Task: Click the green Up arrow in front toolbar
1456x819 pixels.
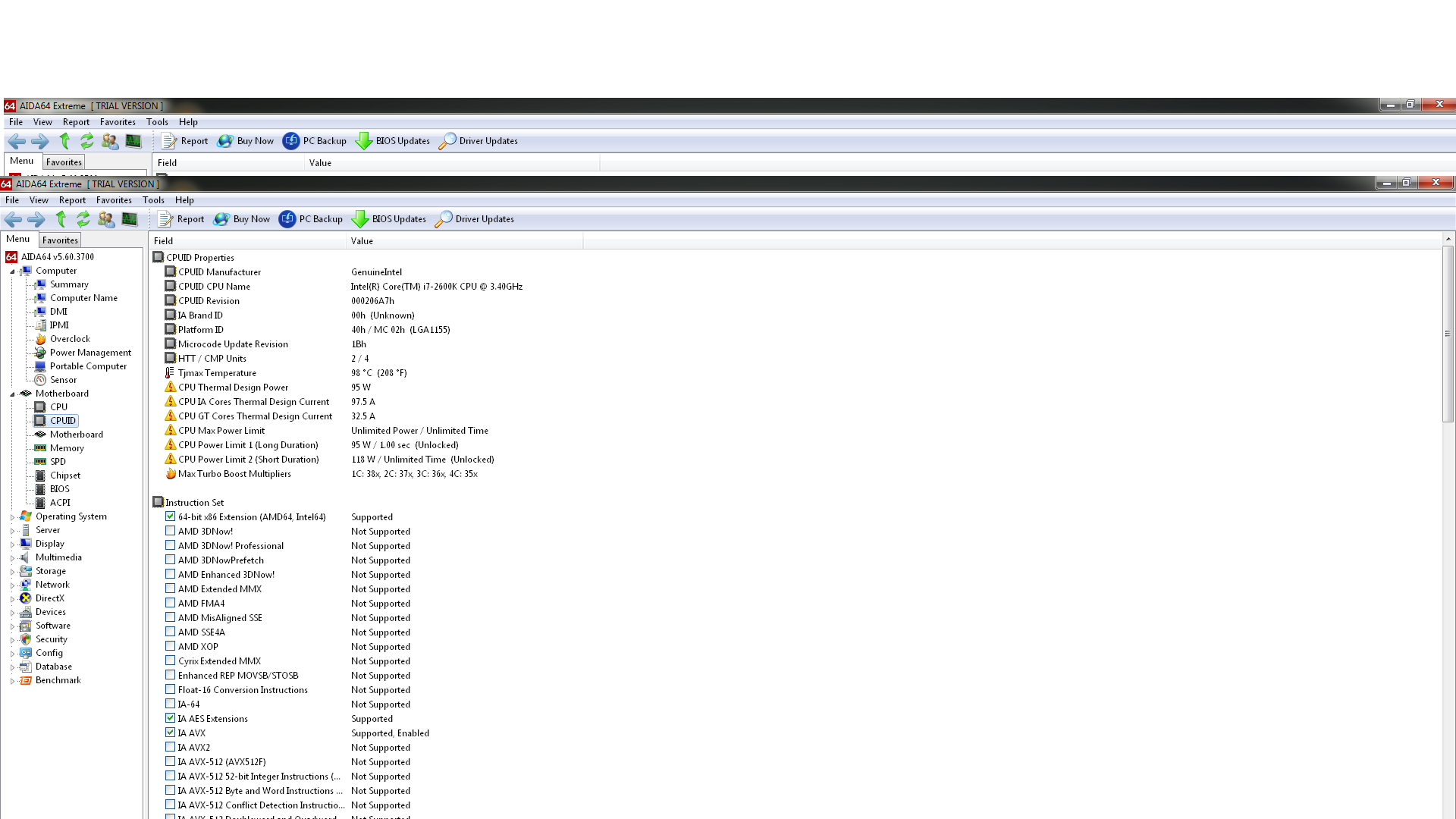Action: coord(61,219)
